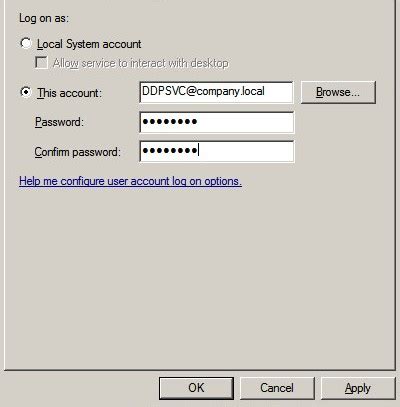Screen dimensions: 400x407
Task: Click the This account: label text
Action: click(x=69, y=93)
